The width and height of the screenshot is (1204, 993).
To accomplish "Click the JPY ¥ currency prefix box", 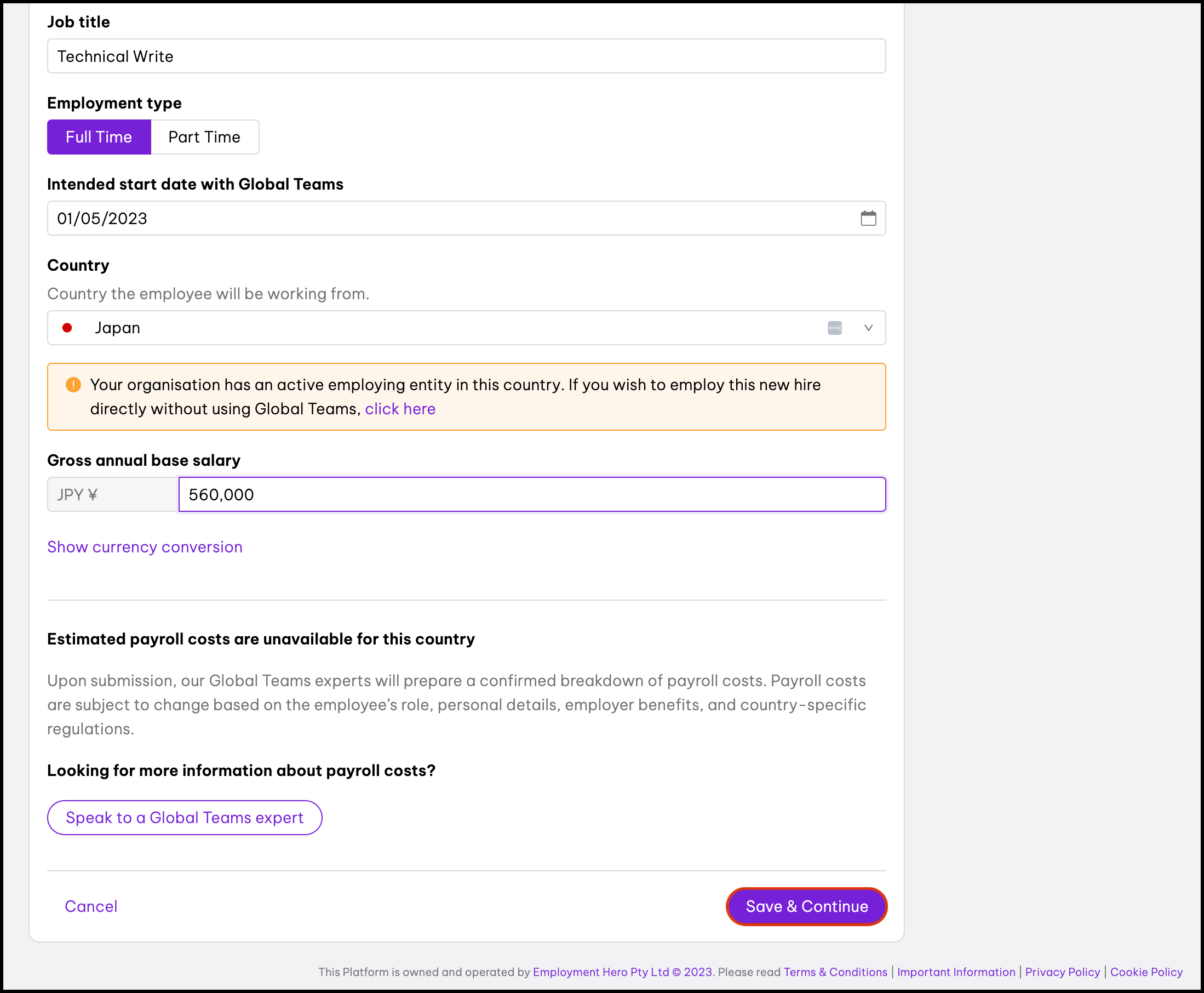I will (113, 494).
